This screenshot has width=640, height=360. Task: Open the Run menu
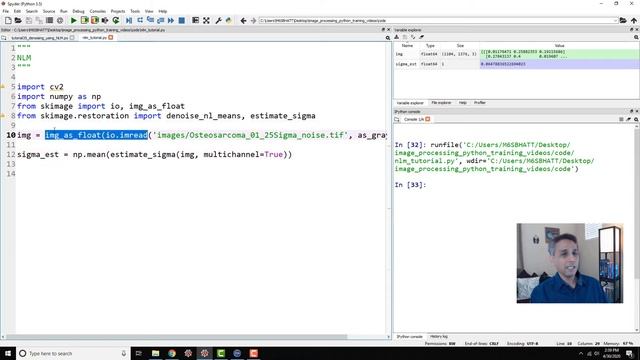tap(64, 11)
